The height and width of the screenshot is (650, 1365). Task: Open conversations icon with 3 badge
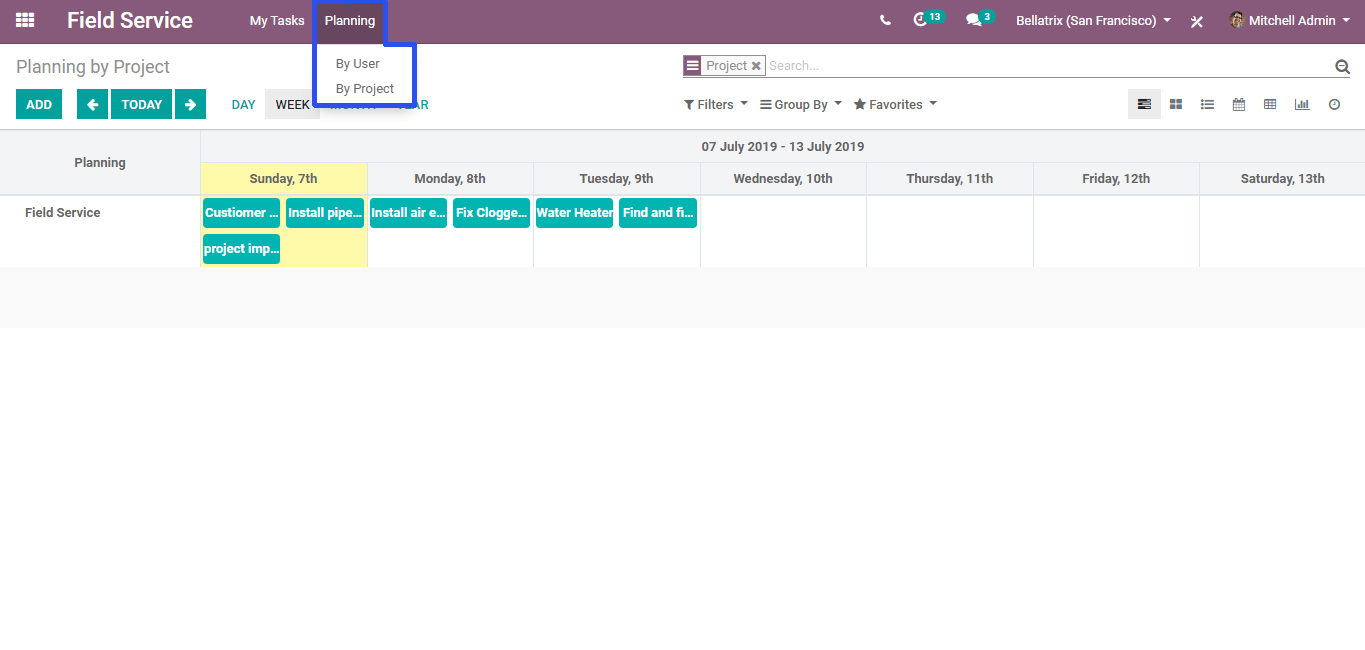pos(980,19)
